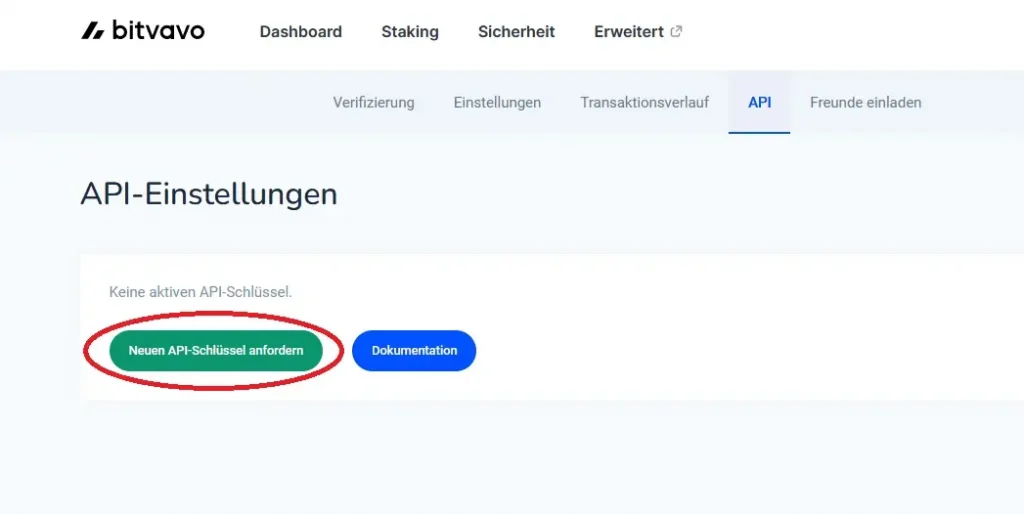Click the API-Einstellungen page heading

click(x=209, y=195)
